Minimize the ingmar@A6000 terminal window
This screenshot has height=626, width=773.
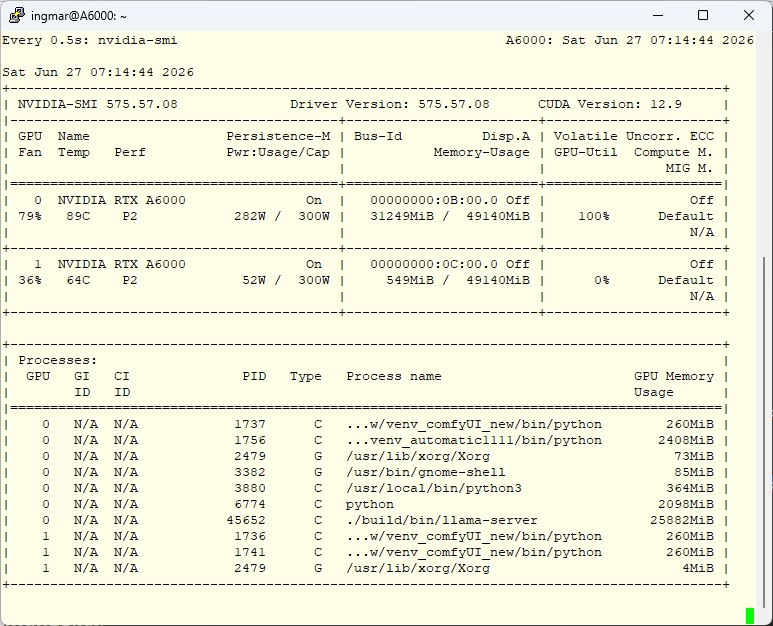click(658, 15)
